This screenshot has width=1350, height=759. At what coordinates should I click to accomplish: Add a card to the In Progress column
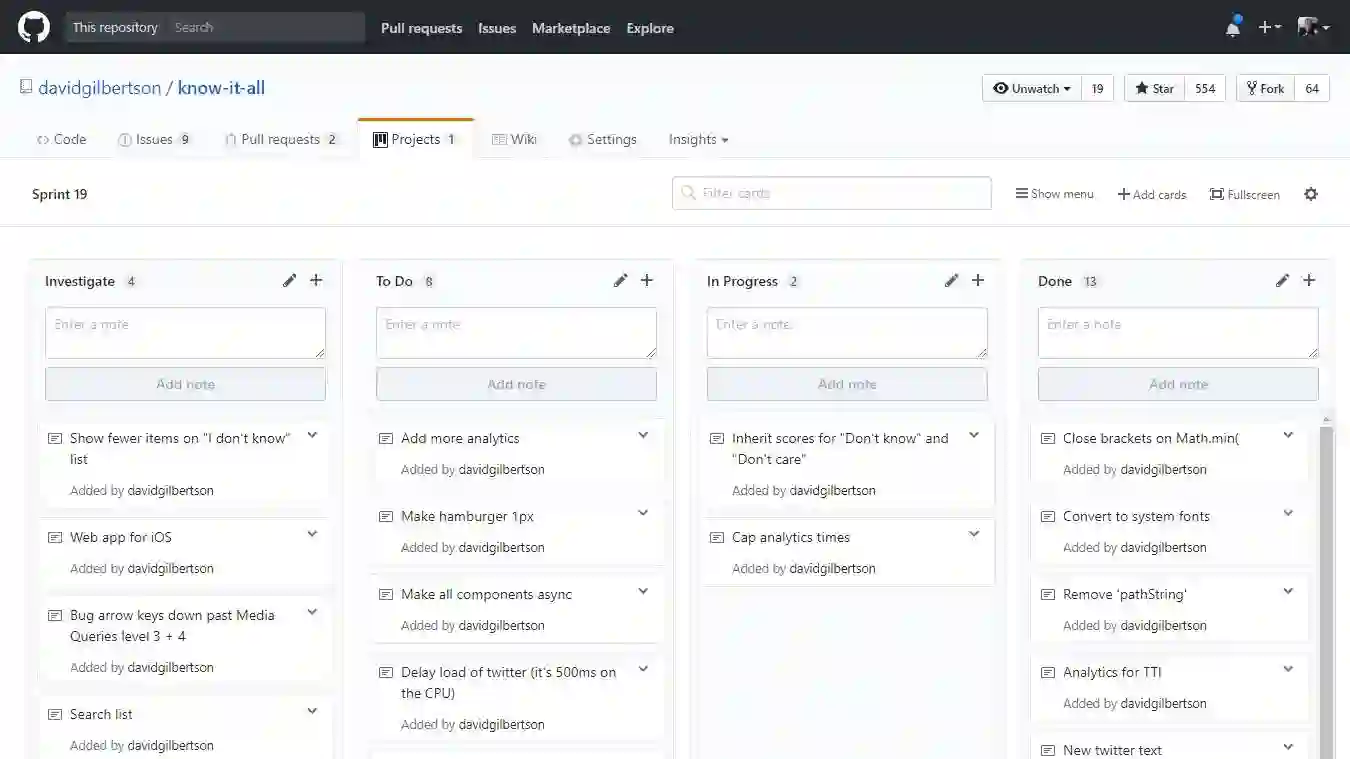tap(978, 281)
